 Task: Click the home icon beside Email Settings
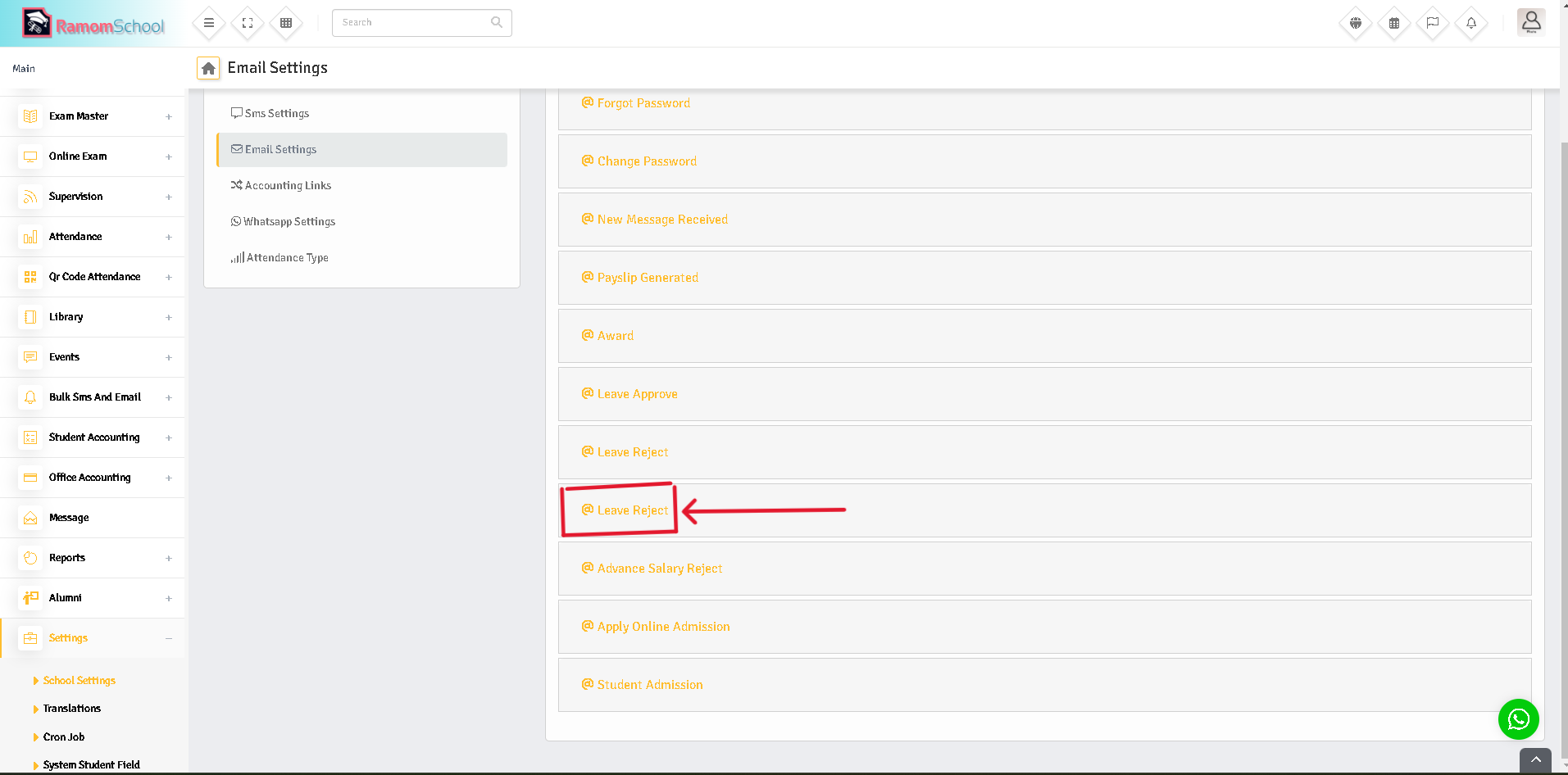208,68
